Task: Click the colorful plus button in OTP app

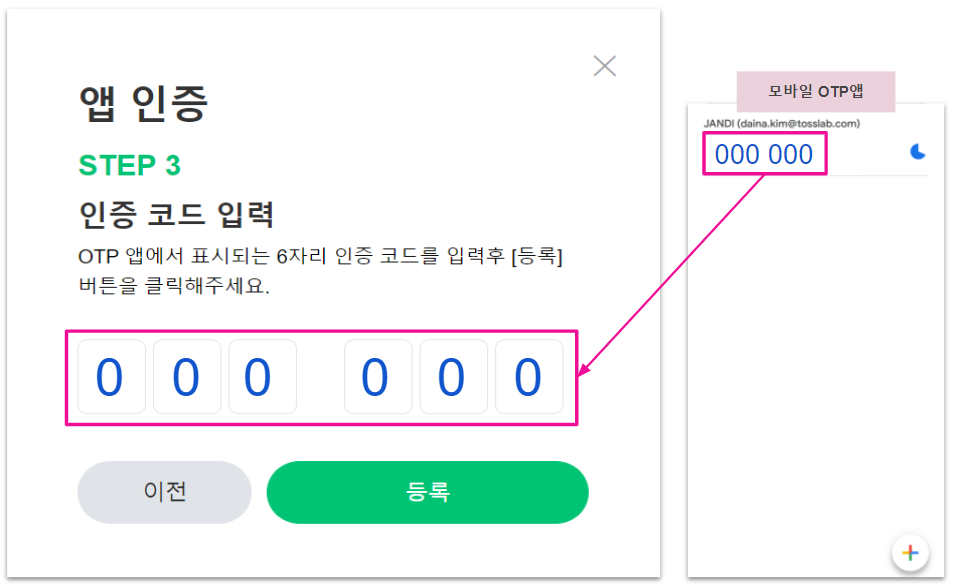Action: (x=910, y=552)
